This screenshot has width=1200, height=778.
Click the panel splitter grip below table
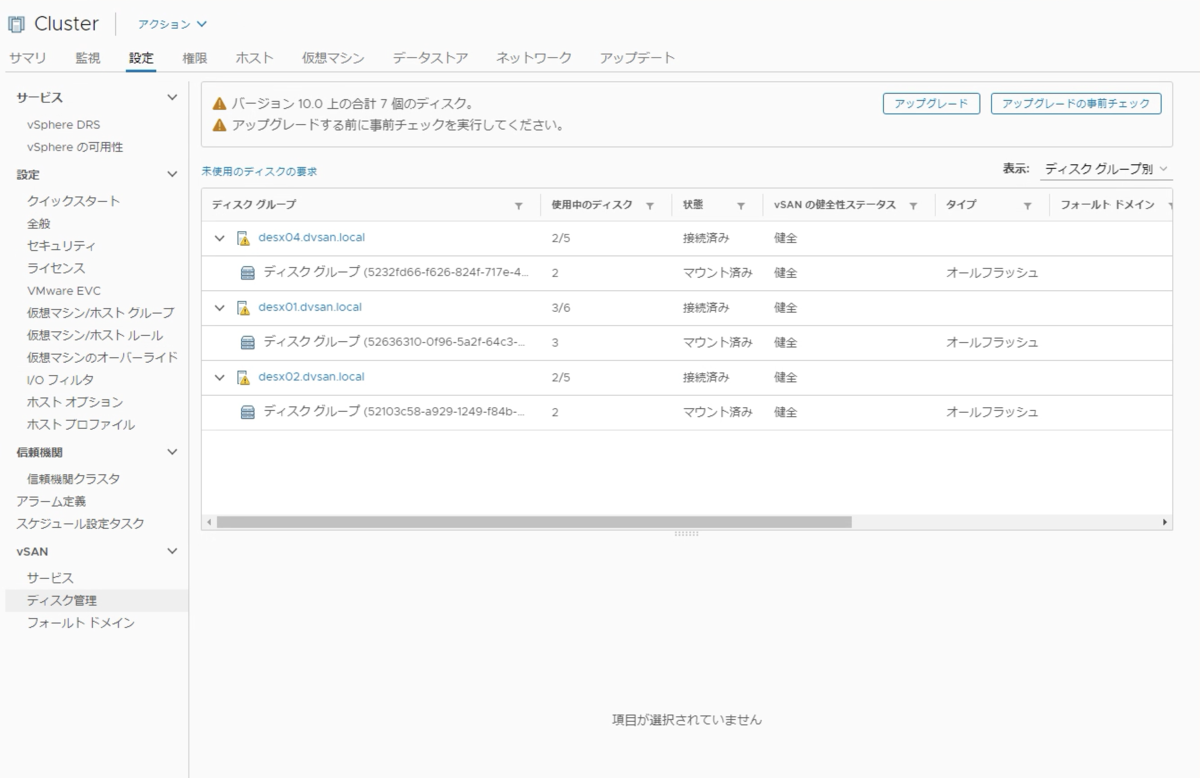point(686,534)
